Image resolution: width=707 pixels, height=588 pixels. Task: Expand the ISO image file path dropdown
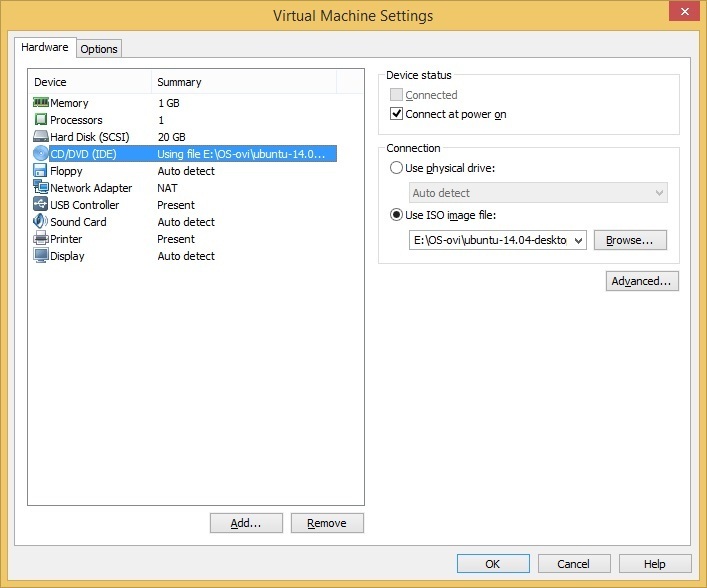pyautogui.click(x=578, y=240)
